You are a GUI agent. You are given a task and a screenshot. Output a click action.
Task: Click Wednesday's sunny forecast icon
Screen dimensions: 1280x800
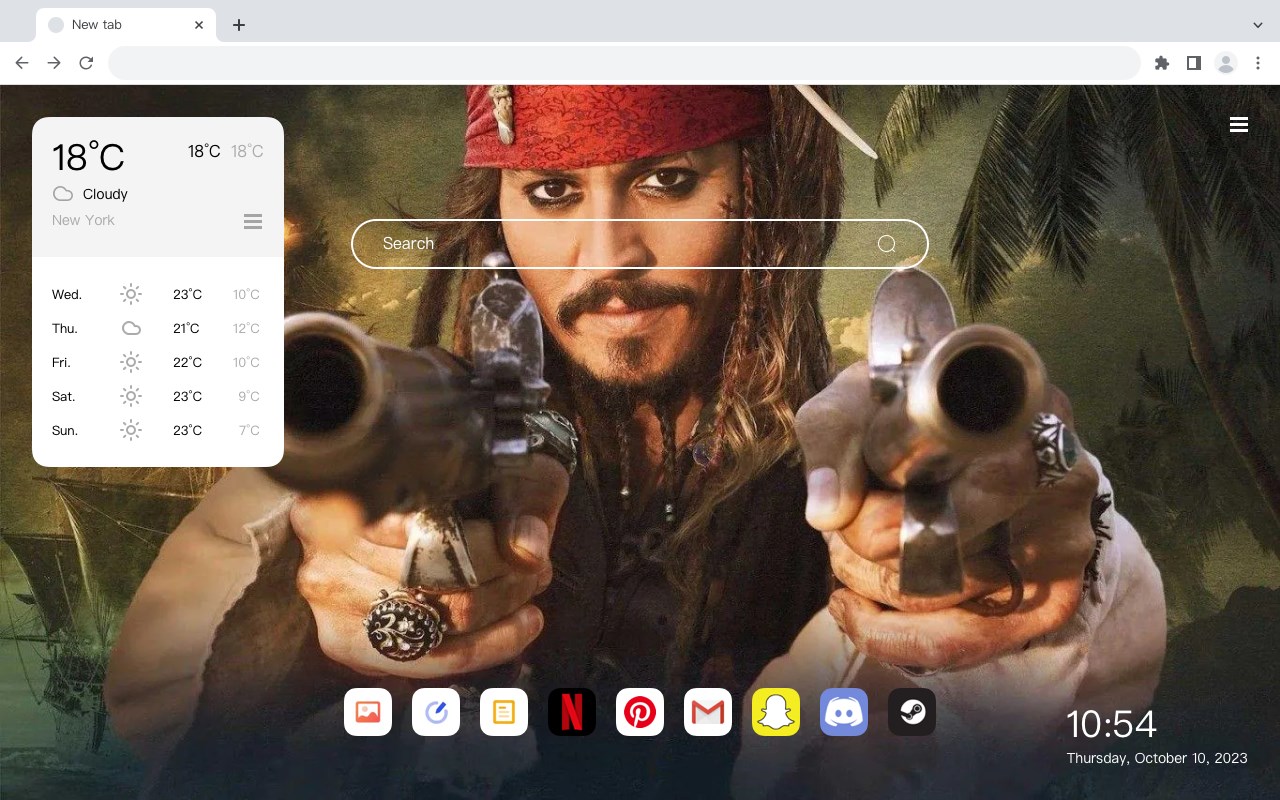[131, 294]
